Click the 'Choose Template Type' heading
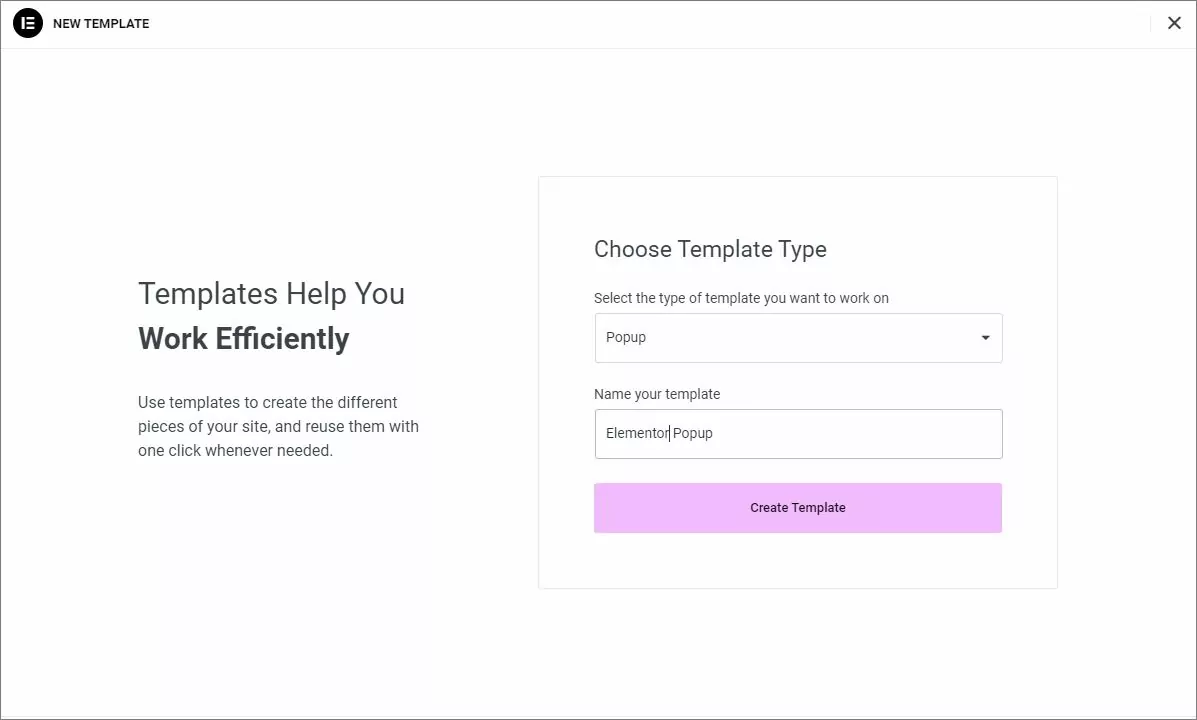 pyautogui.click(x=710, y=249)
